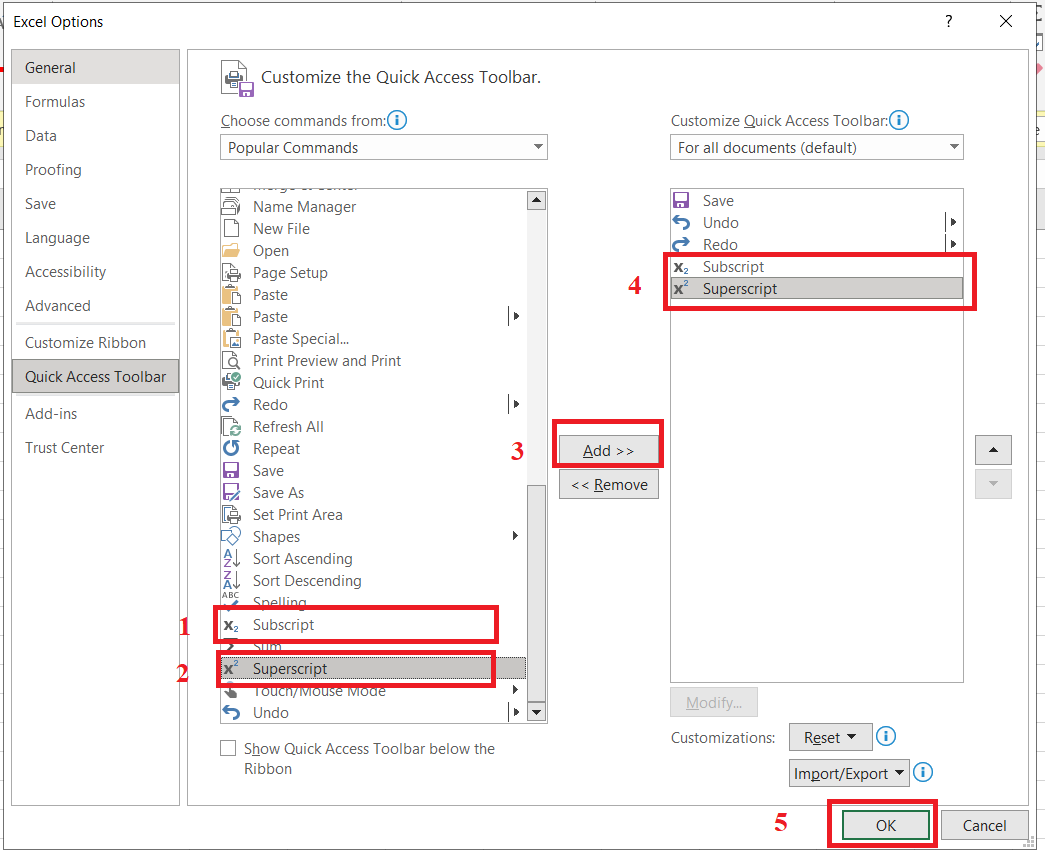1045x850 pixels.
Task: Click the Sort Ascending A-Z icon
Action: pos(231,559)
